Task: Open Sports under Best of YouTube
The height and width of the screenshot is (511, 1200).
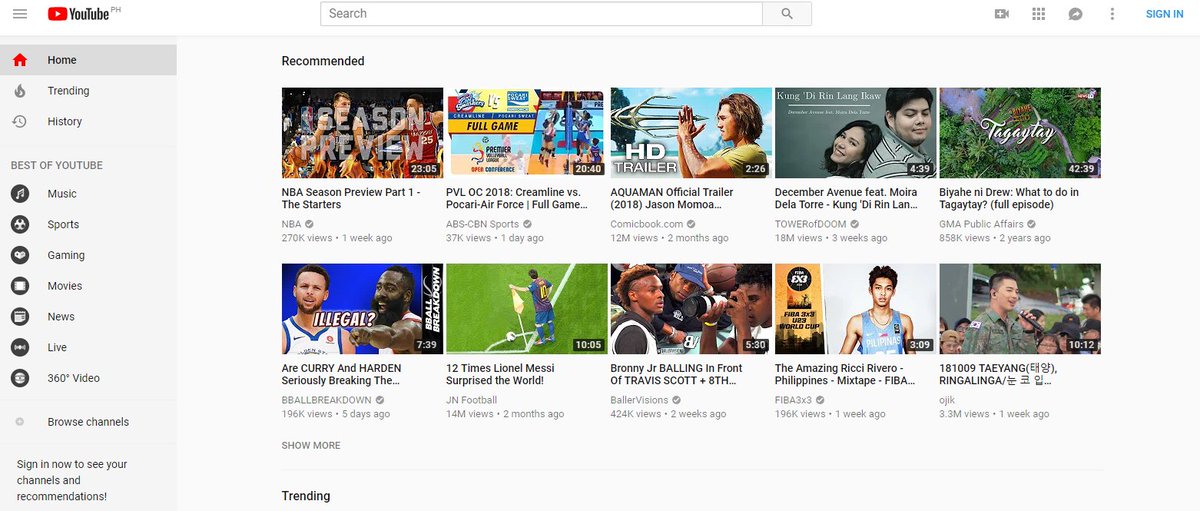Action: pos(88,224)
